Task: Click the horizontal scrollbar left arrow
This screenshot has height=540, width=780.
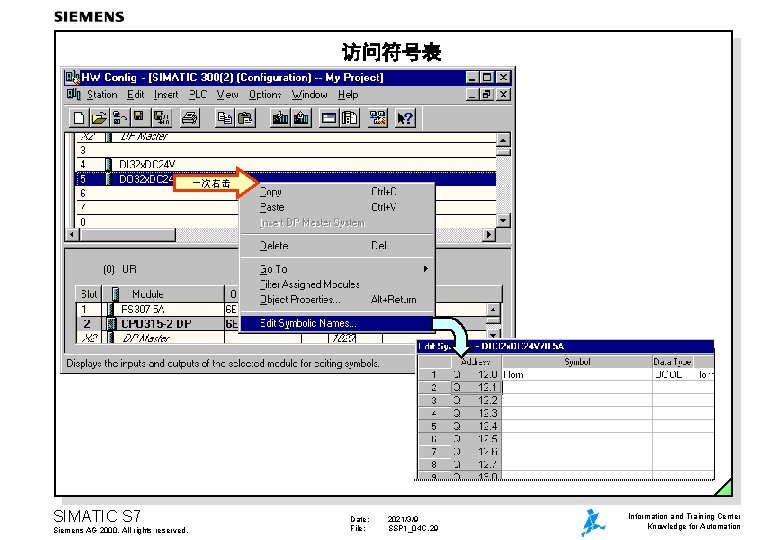Action: [x=73, y=234]
